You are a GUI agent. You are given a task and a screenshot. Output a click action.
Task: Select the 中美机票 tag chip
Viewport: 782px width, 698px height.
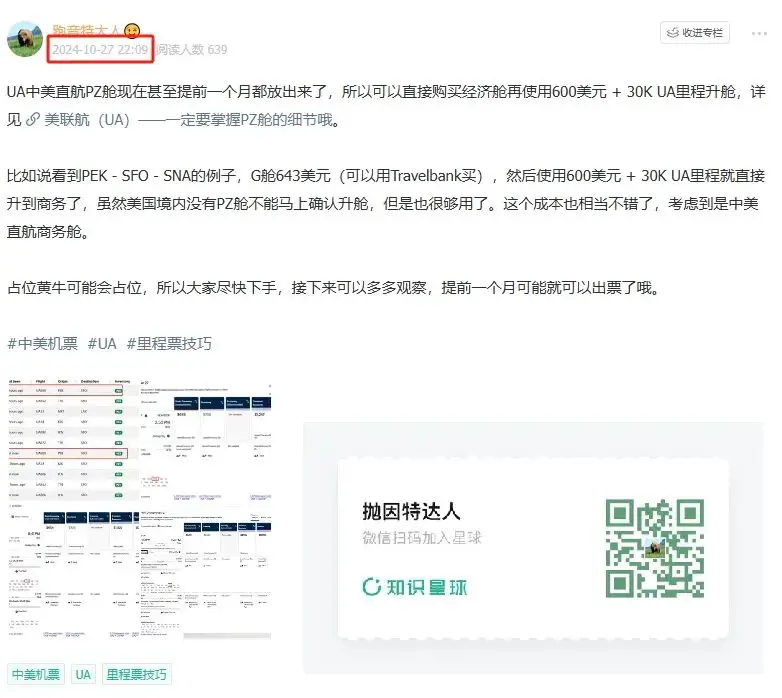36,675
